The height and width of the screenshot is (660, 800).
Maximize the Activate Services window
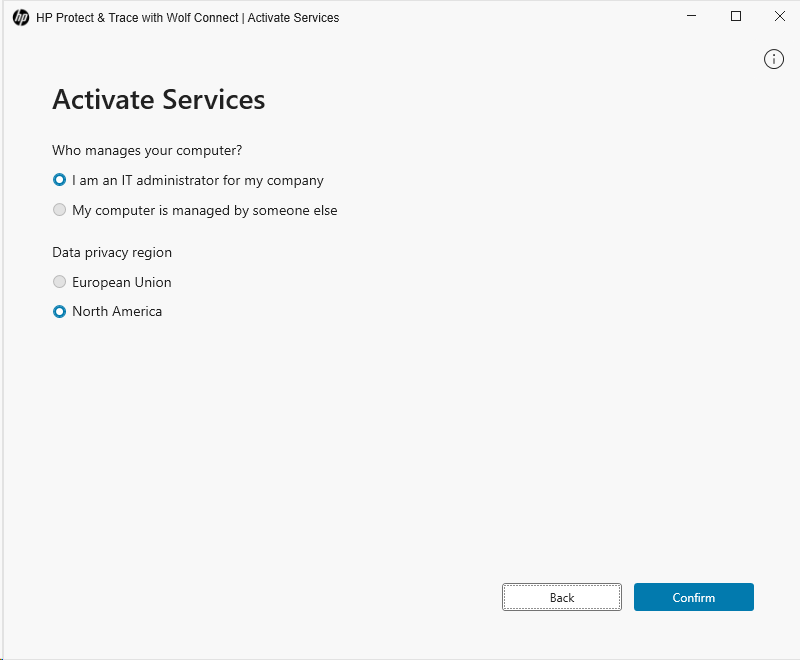(x=736, y=16)
